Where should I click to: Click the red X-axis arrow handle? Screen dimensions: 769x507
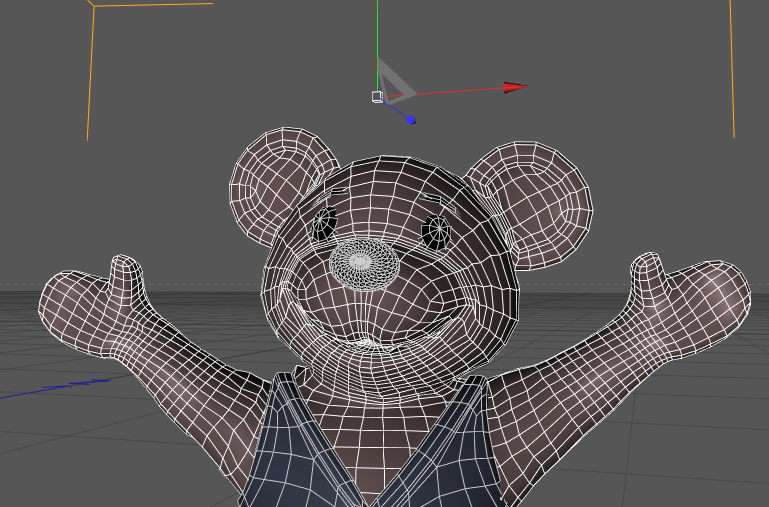click(515, 87)
